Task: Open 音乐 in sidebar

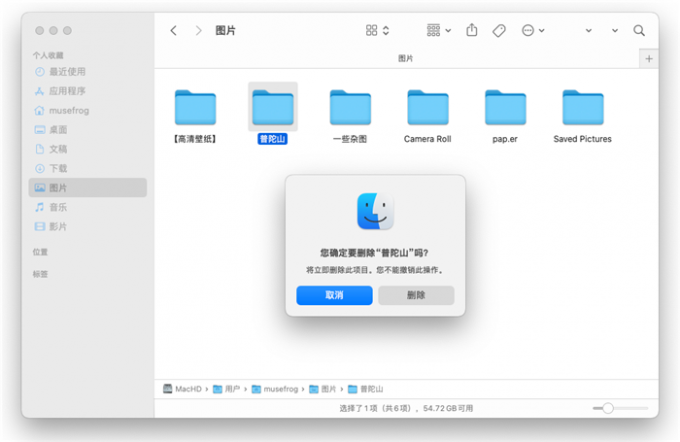Action: 88,207
